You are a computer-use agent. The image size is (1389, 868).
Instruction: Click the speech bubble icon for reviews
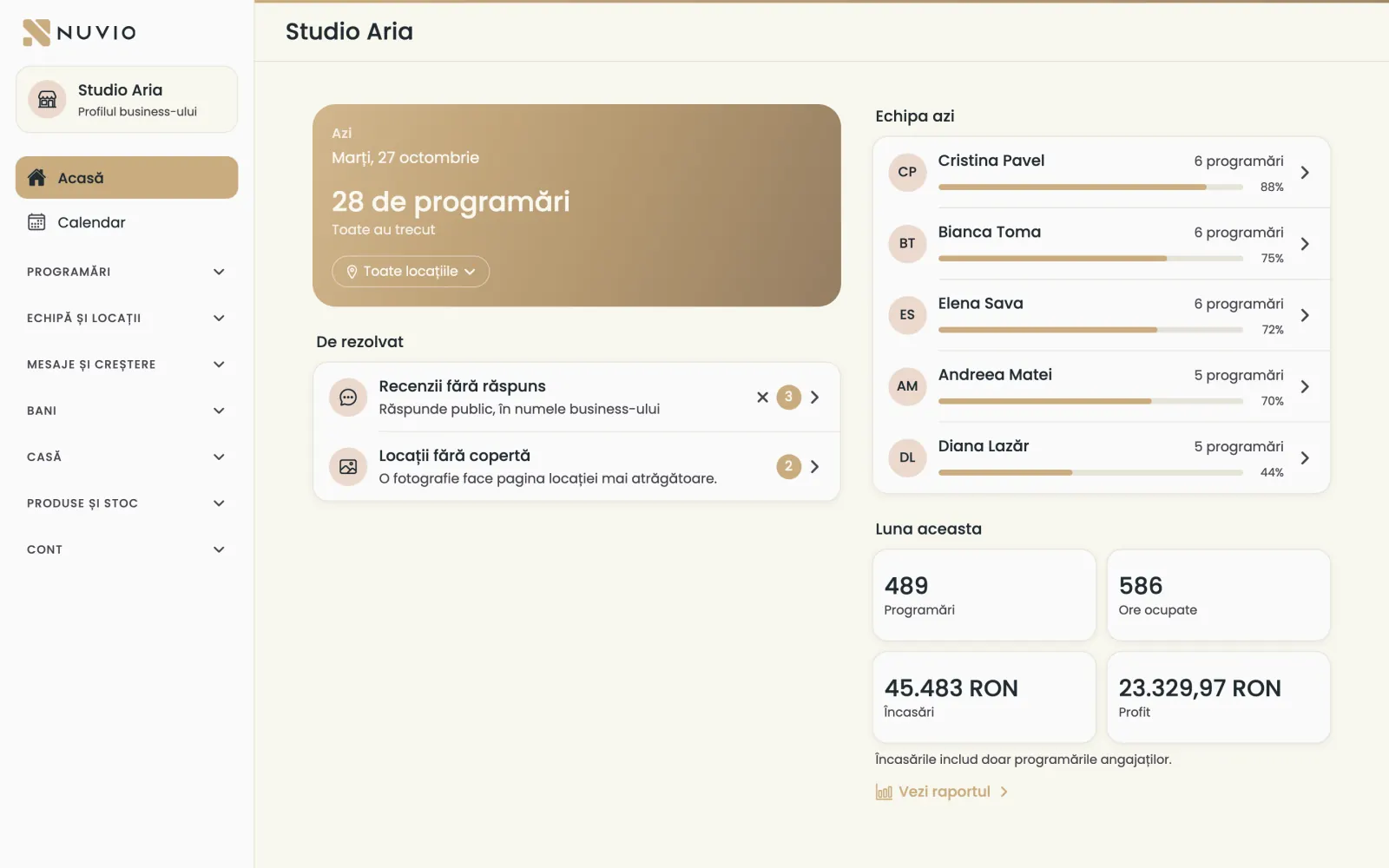point(348,398)
